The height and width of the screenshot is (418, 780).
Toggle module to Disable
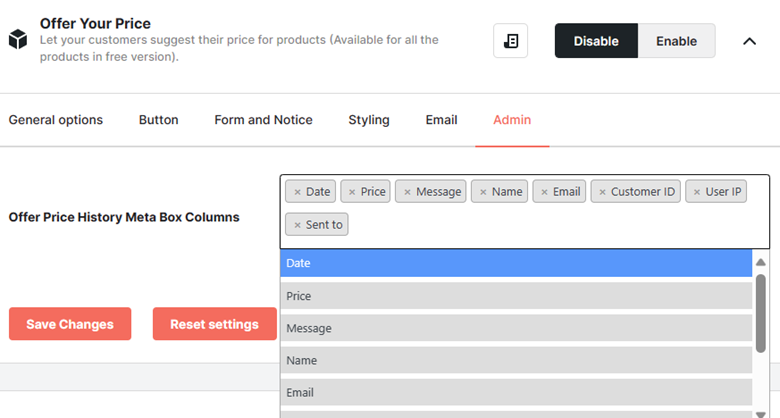tap(596, 41)
